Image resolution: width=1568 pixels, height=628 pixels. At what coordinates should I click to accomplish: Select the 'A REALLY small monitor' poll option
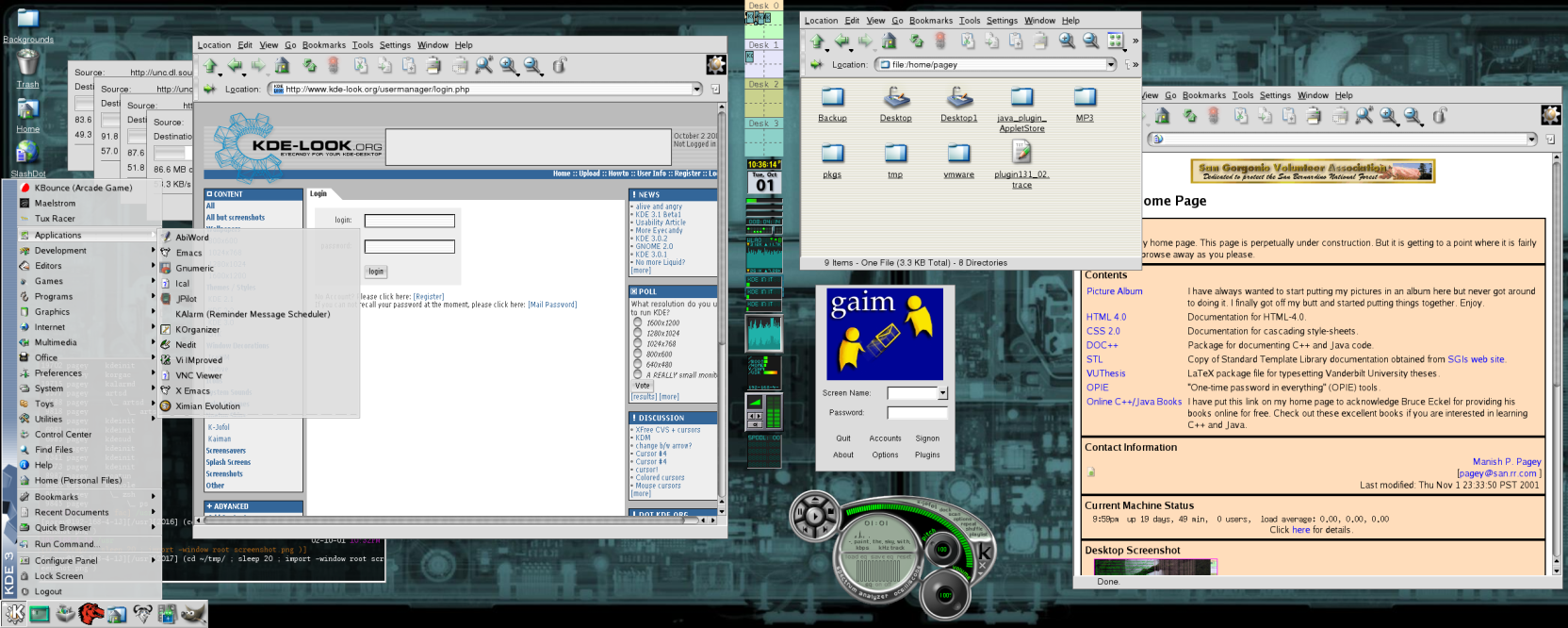tap(638, 374)
